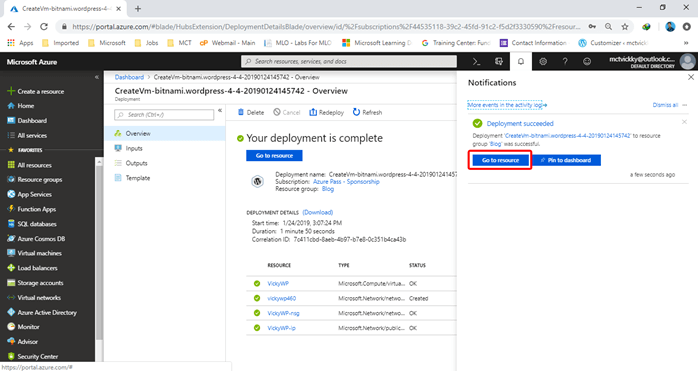
Task: Open the VickyWP resource link
Action: 278,283
